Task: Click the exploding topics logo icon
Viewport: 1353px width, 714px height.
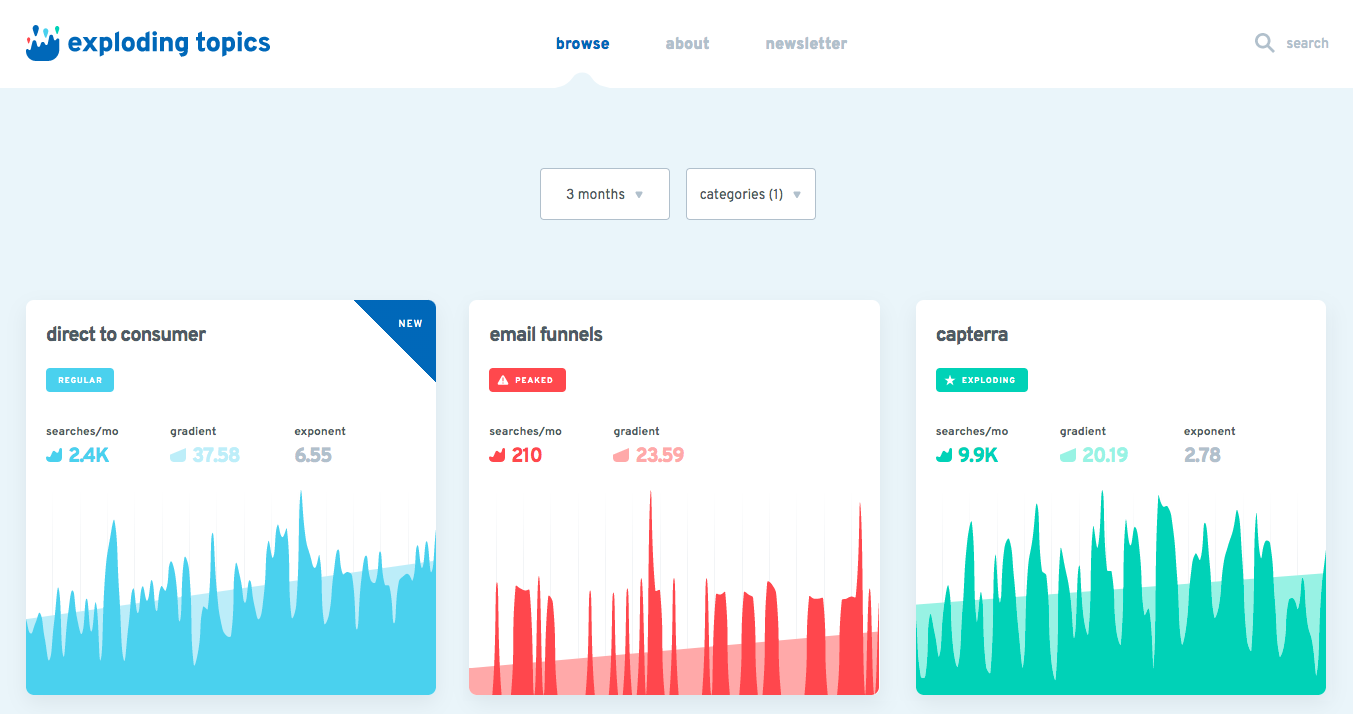Action: click(x=43, y=43)
